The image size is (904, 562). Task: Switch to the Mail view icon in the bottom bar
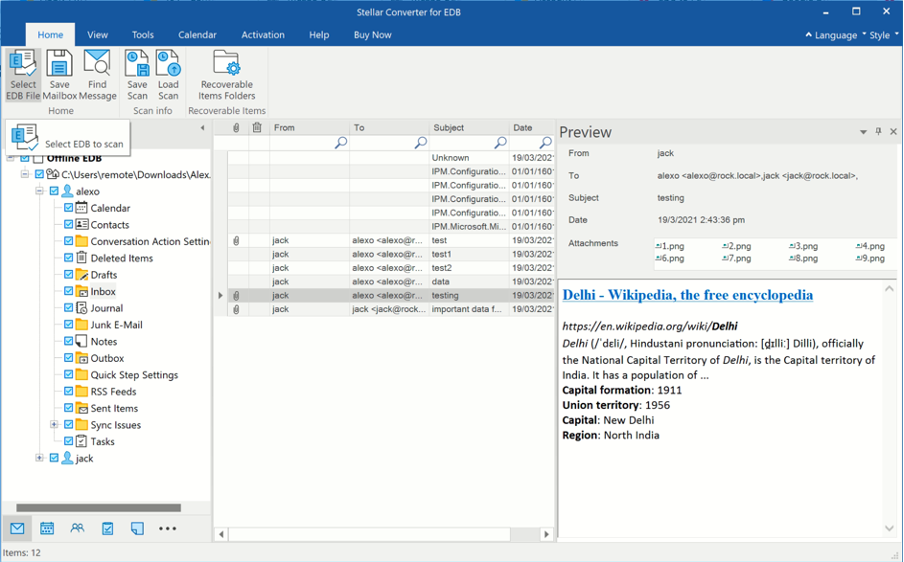coord(17,528)
